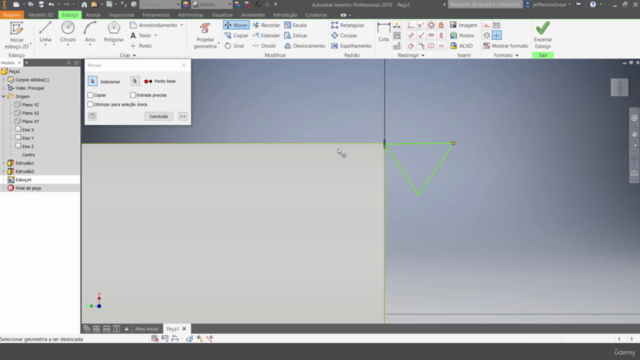Select Circular pattern tool
Viewport: 640px width, 360px height.
tap(344, 36)
